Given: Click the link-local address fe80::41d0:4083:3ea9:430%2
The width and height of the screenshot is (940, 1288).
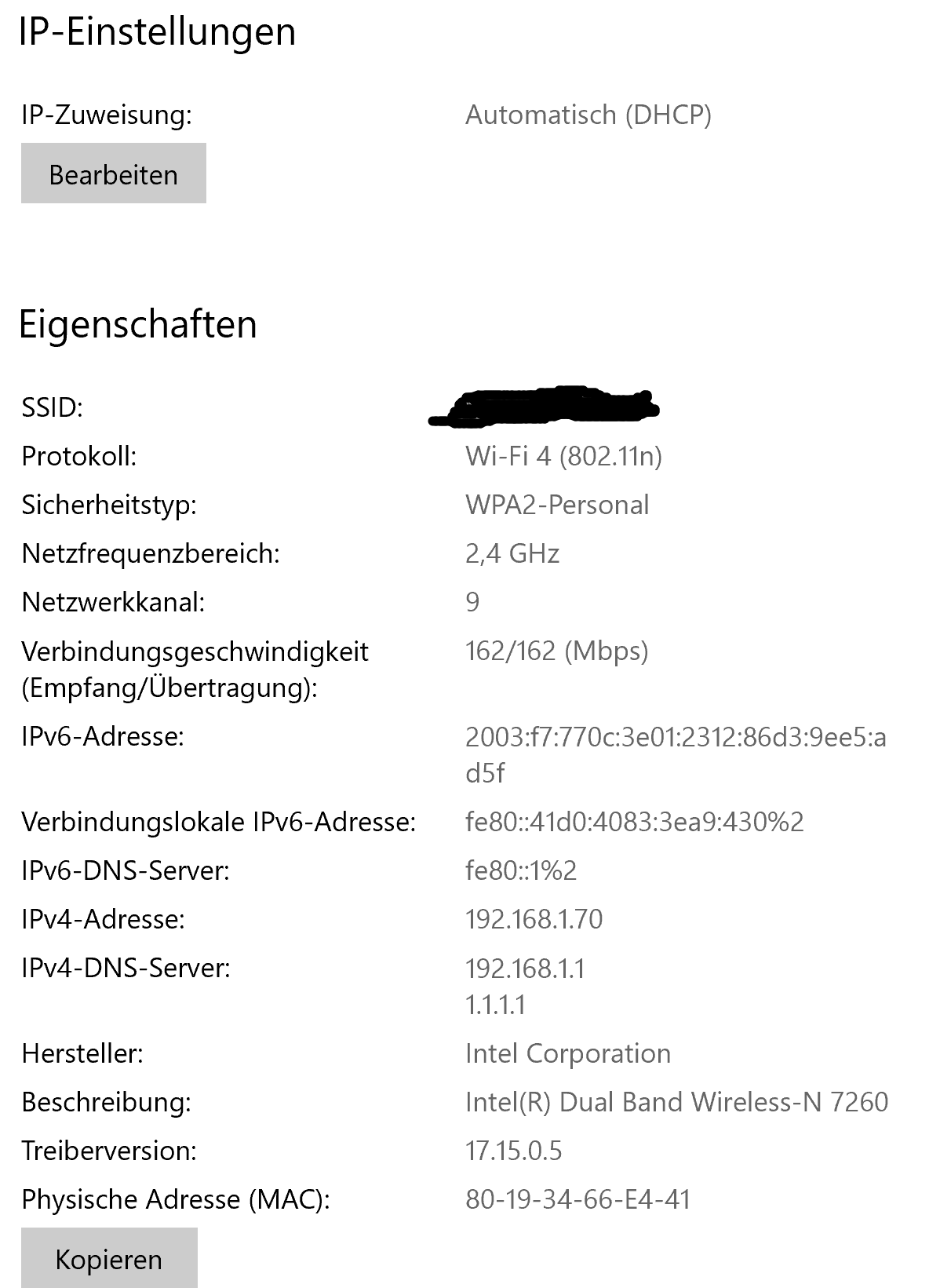Looking at the screenshot, I should 635,822.
